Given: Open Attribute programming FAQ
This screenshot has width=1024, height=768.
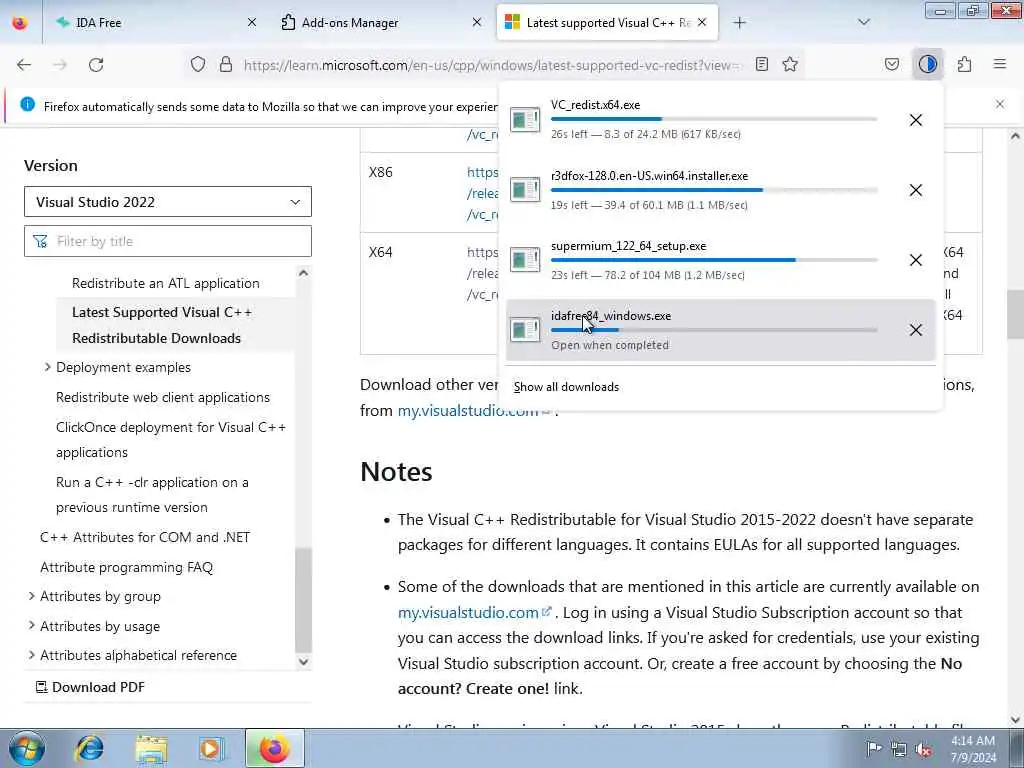Looking at the screenshot, I should click(x=127, y=568).
